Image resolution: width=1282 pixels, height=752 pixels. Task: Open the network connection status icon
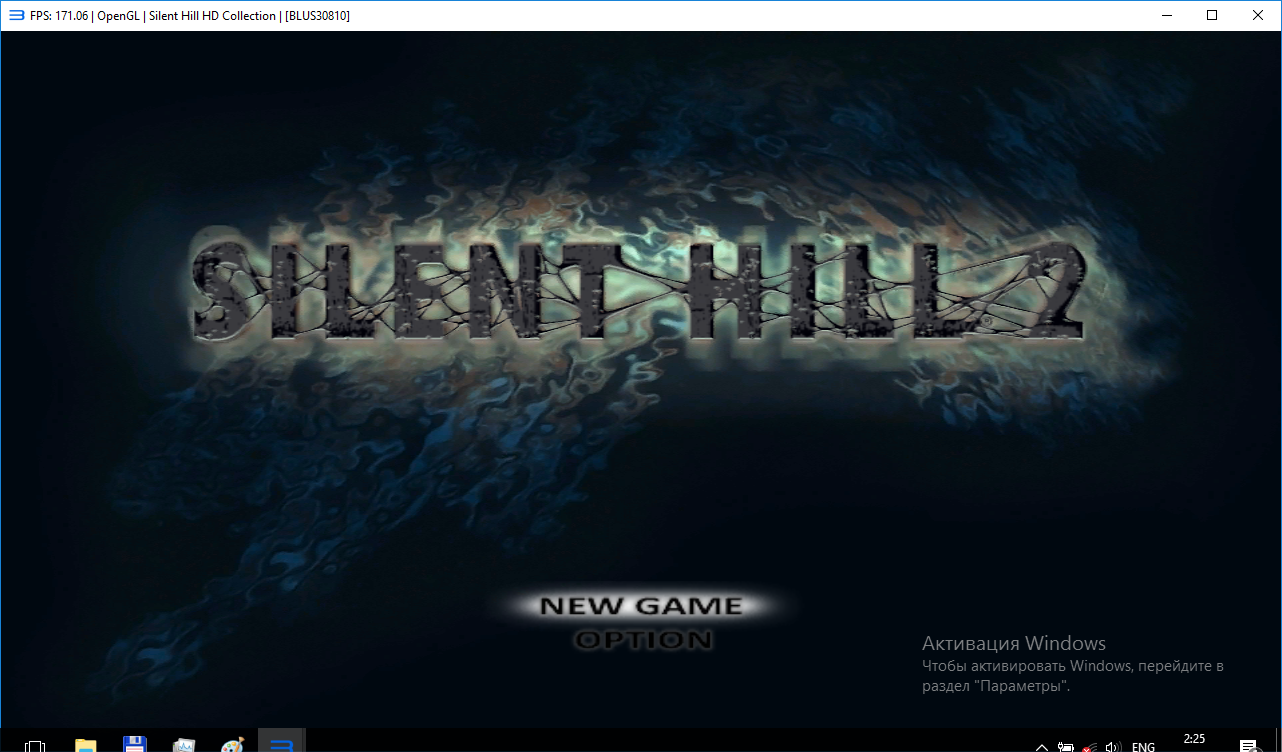[1089, 746]
